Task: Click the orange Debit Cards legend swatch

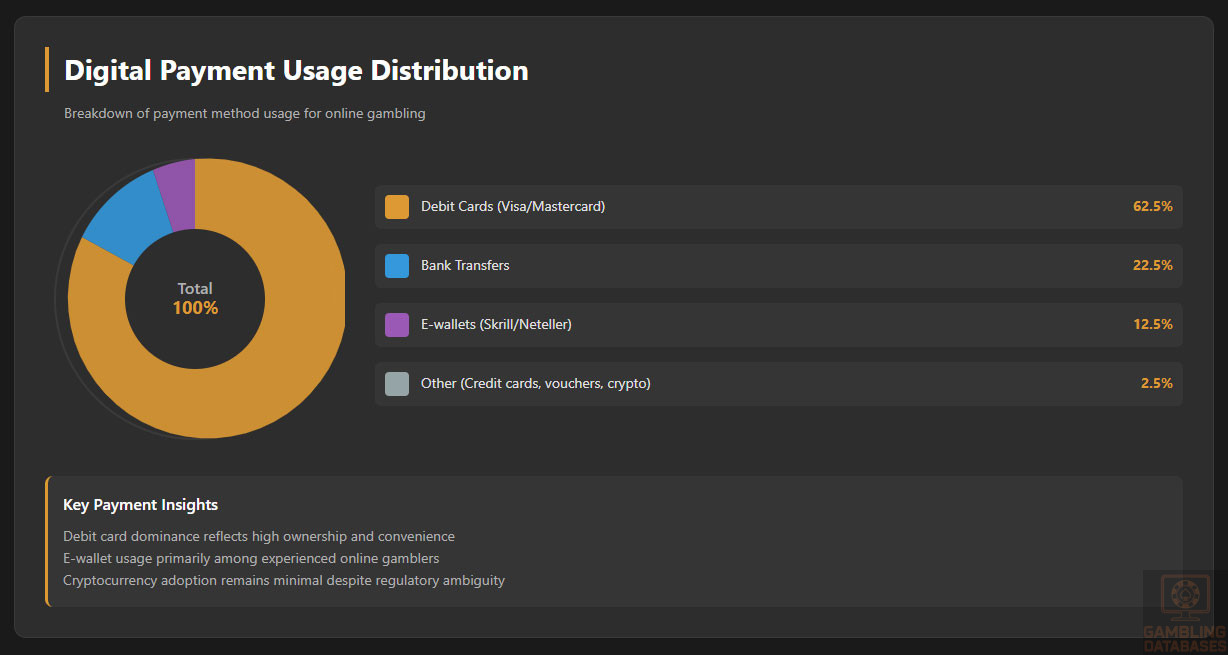Action: 397,206
